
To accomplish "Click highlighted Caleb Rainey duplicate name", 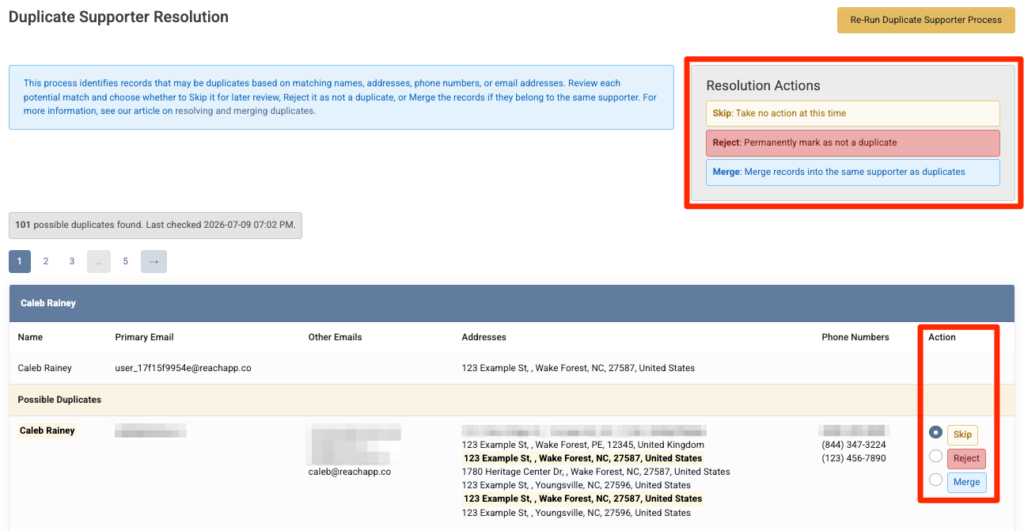I will [x=47, y=430].
